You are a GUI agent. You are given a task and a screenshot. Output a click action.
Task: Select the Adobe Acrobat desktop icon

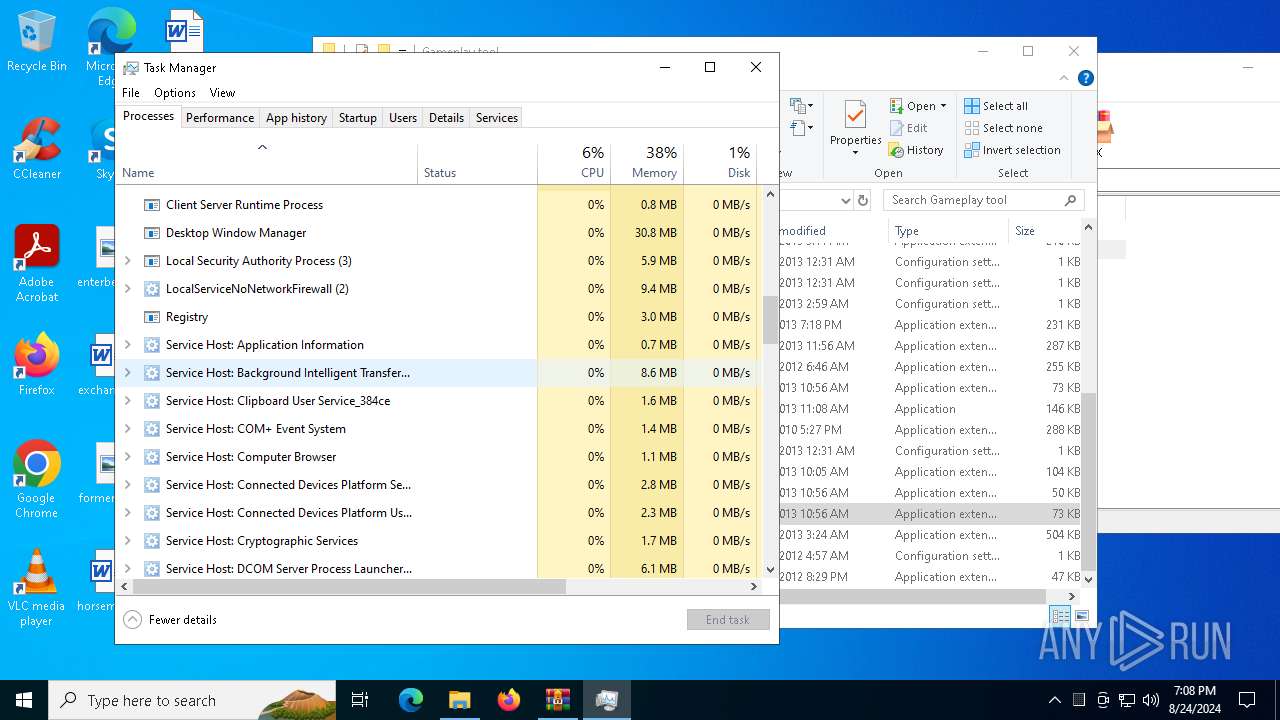pyautogui.click(x=37, y=263)
